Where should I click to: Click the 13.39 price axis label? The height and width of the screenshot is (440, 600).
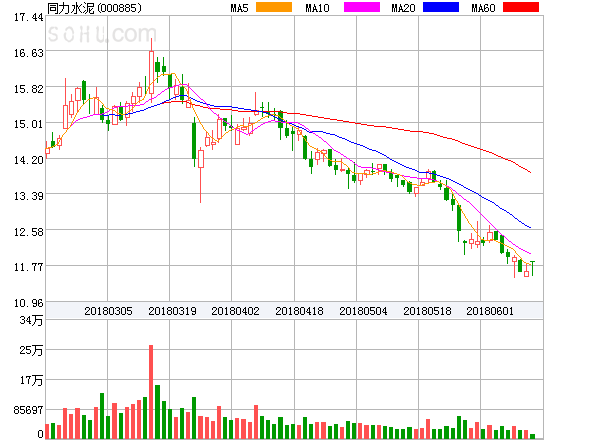tap(29, 196)
